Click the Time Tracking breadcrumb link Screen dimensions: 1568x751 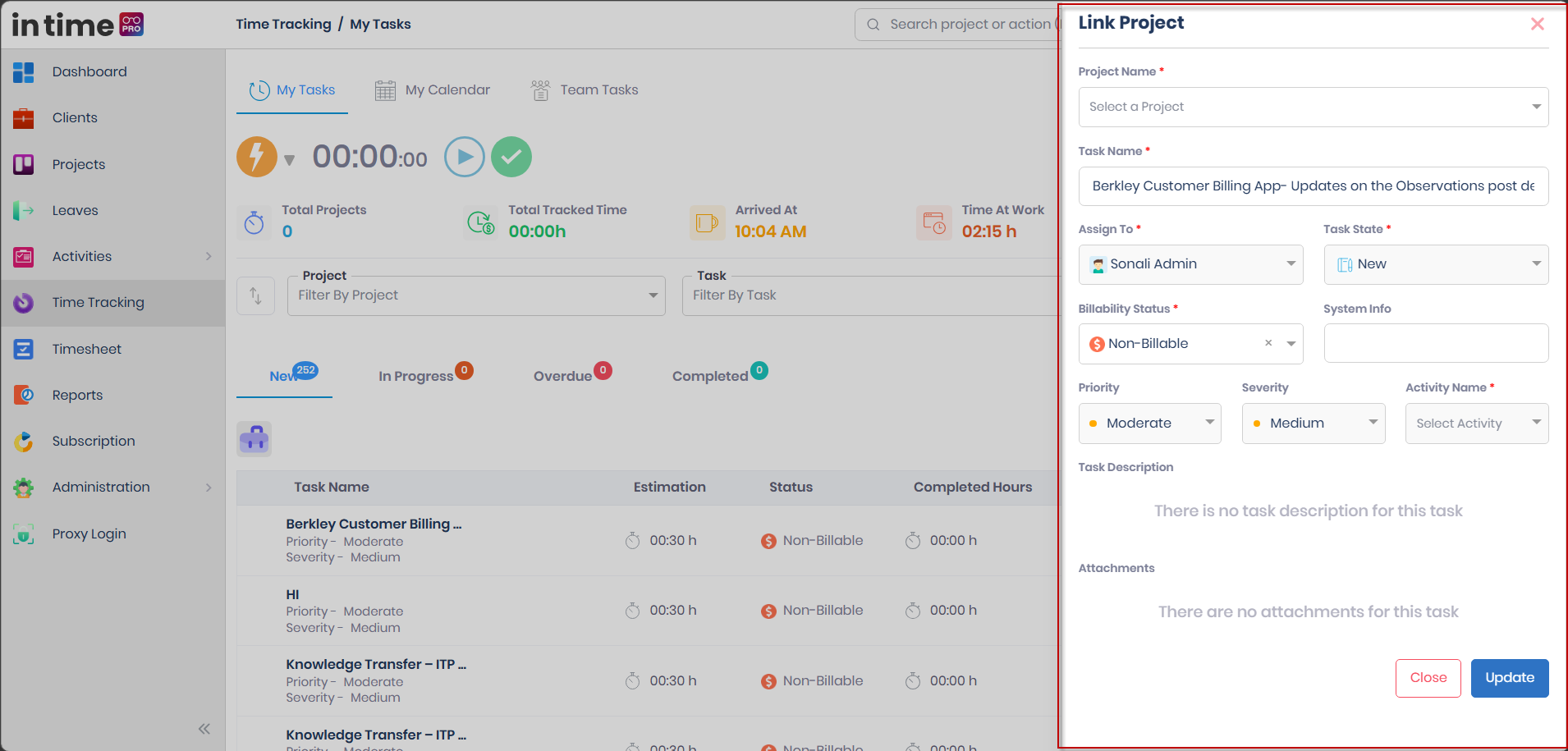coord(283,24)
